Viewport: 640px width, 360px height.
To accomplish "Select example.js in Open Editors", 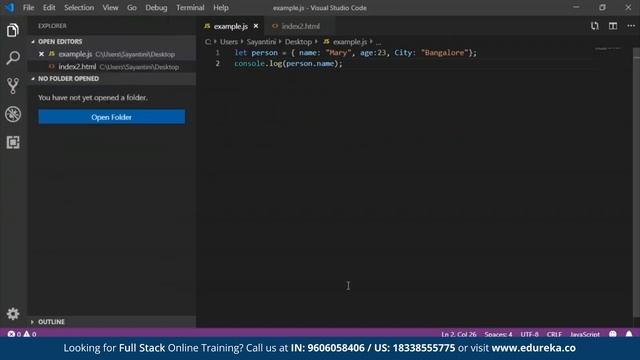I will (x=112, y=54).
